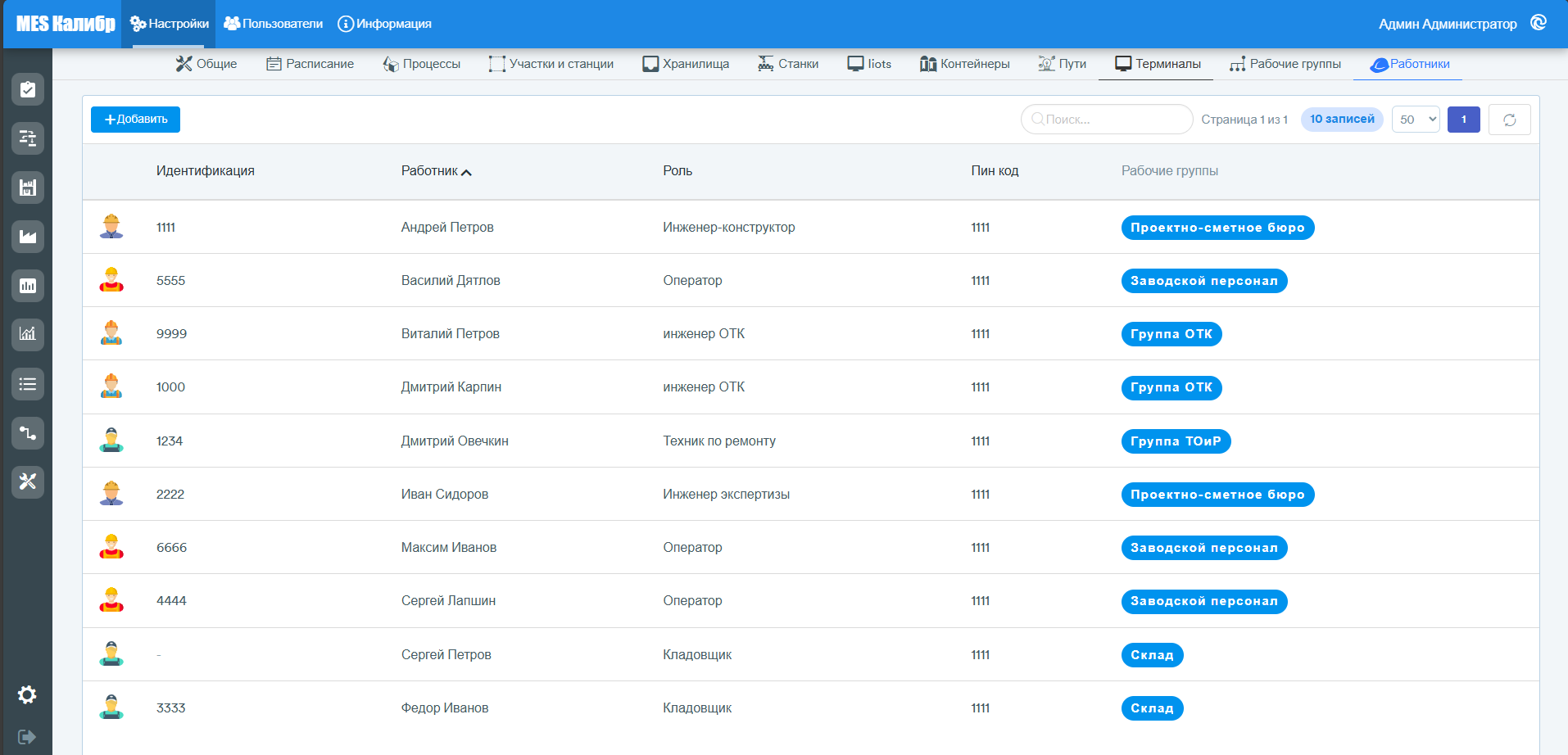Image resolution: width=1568 pixels, height=755 pixels.
Task: Open the MES Калибр home logo
Action: [66, 24]
